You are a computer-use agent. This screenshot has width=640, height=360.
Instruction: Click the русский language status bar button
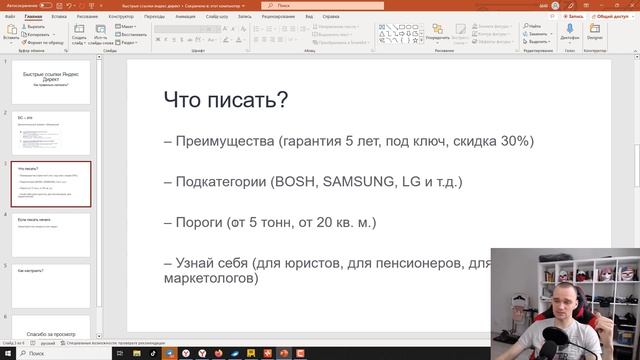pyautogui.click(x=48, y=343)
